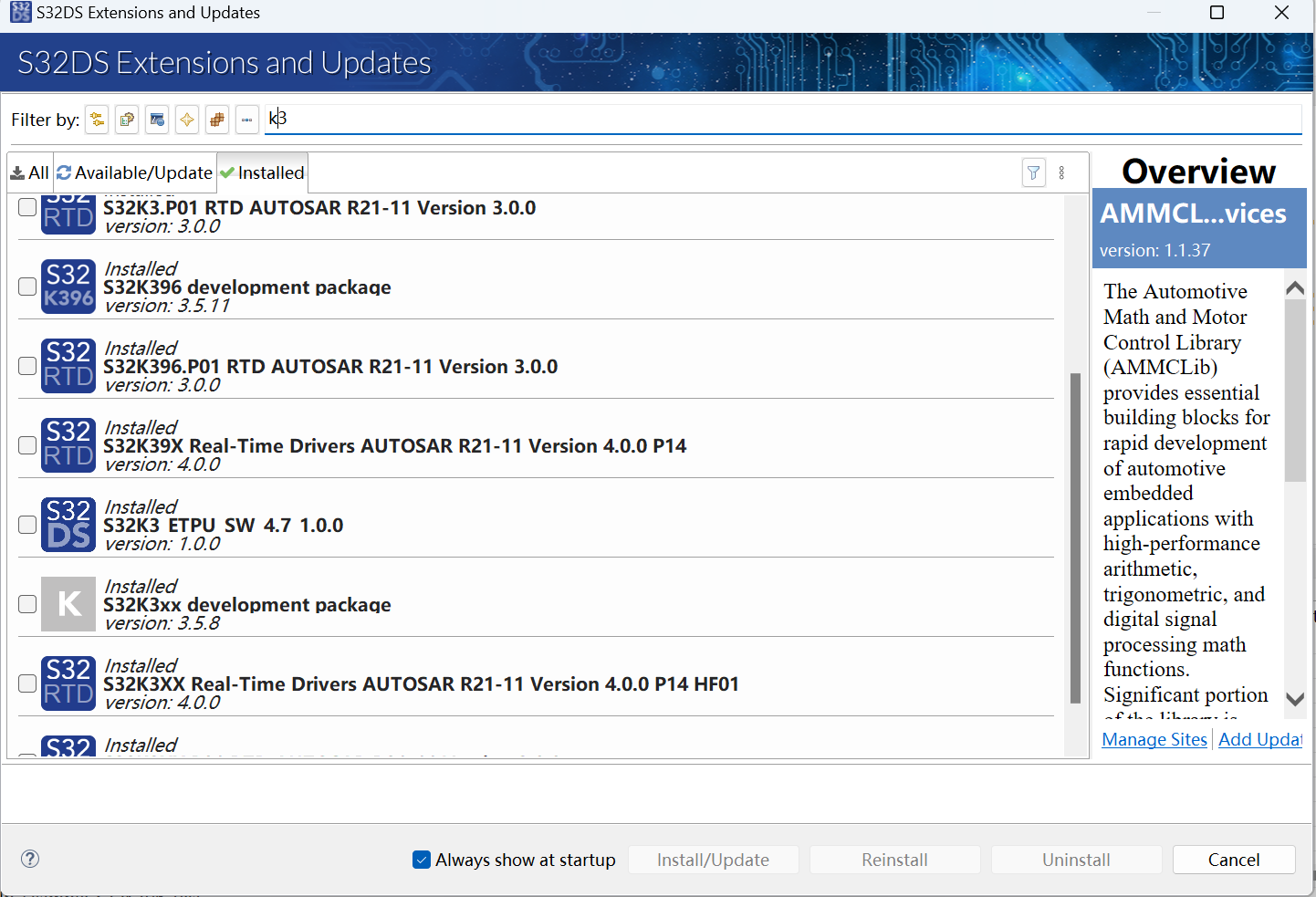The image size is (1316, 897).
Task: Click the Overview panel up chevron
Action: (1295, 287)
